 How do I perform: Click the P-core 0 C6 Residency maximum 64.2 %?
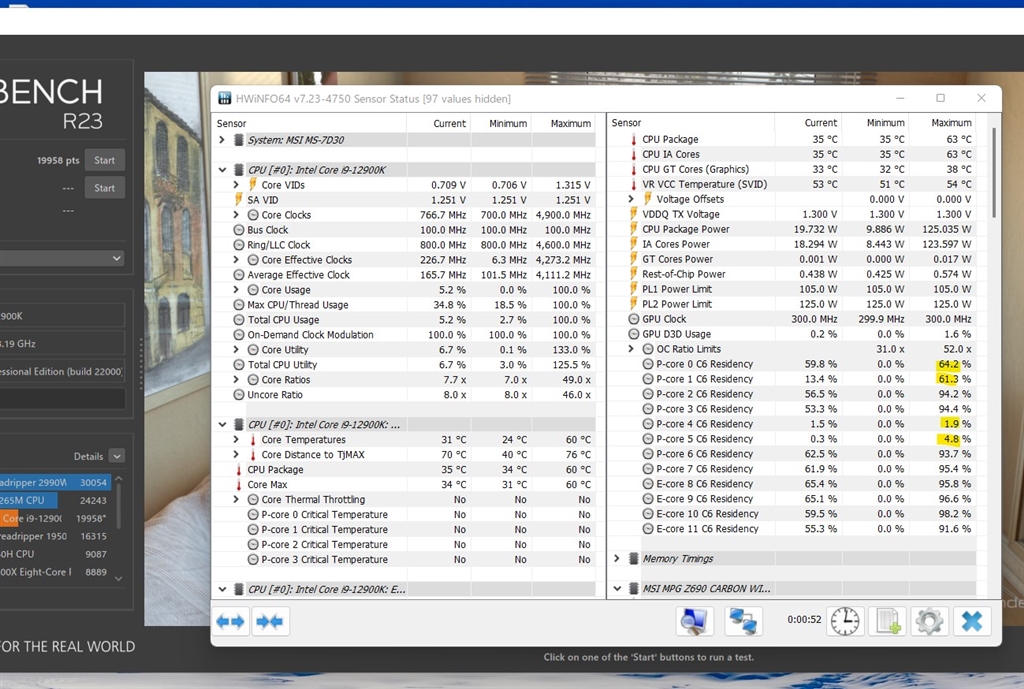tap(954, 364)
